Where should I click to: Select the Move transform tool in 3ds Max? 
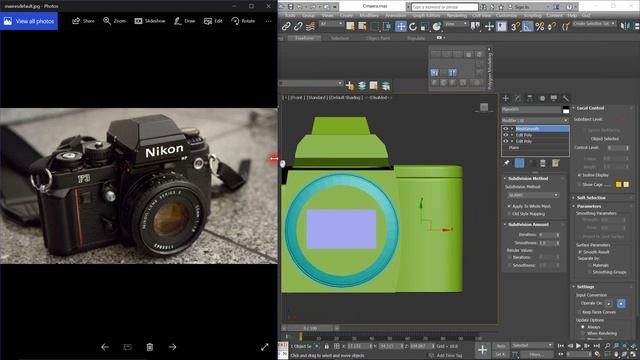coord(401,27)
